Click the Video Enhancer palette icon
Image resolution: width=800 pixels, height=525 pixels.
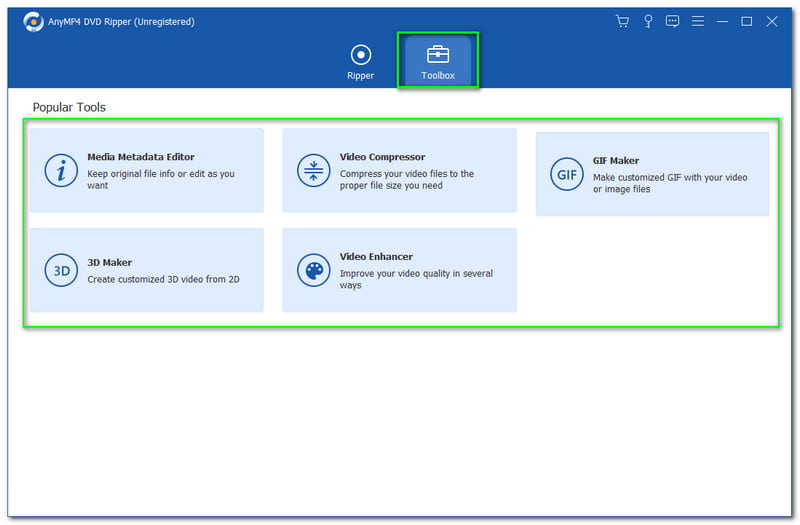tap(313, 270)
